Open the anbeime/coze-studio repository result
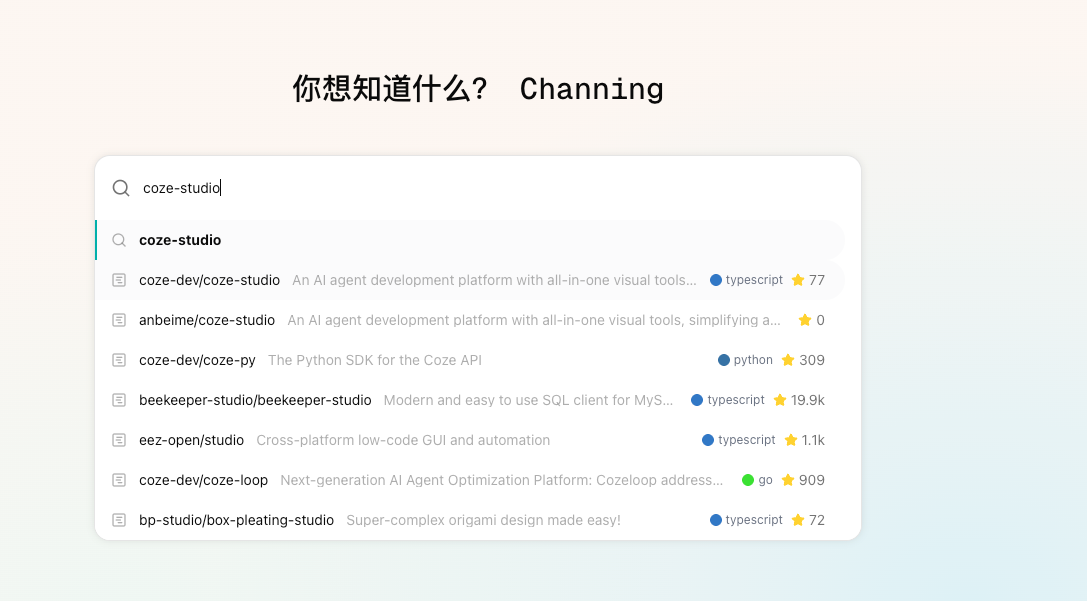This screenshot has width=1087, height=601. pos(207,320)
